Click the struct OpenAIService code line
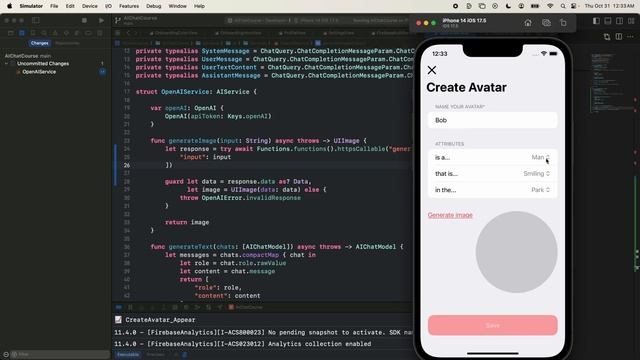The height and width of the screenshot is (360, 640). [x=196, y=92]
